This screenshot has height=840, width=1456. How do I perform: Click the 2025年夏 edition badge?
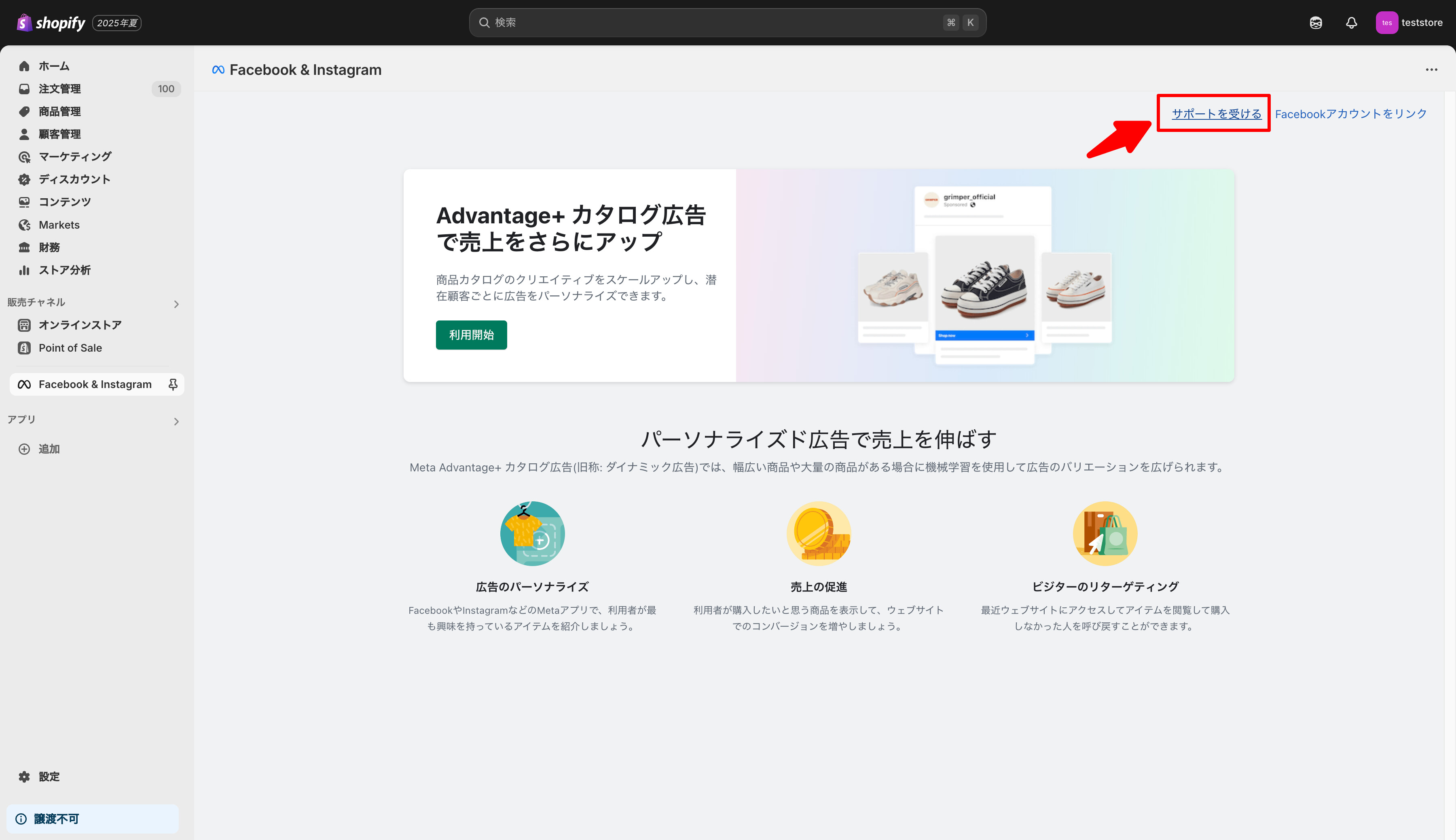[117, 23]
